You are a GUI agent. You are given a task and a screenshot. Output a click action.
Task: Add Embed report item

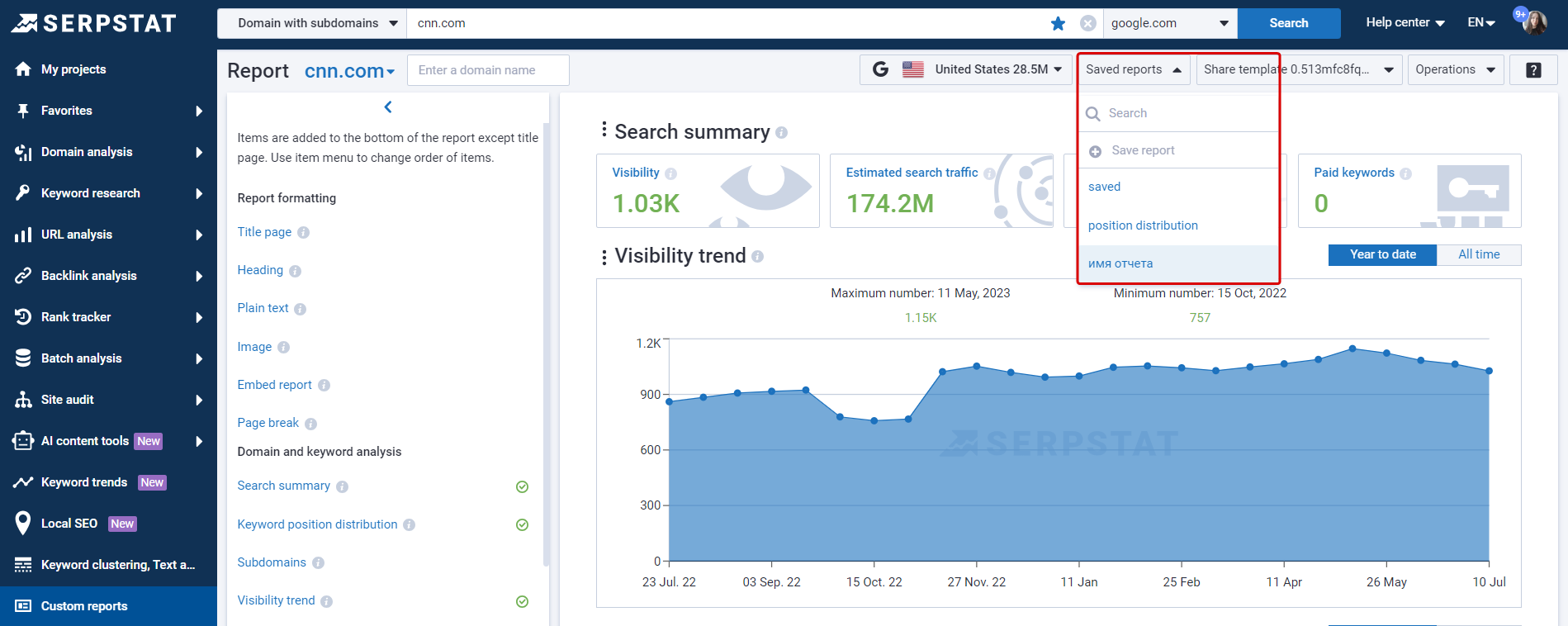274,385
